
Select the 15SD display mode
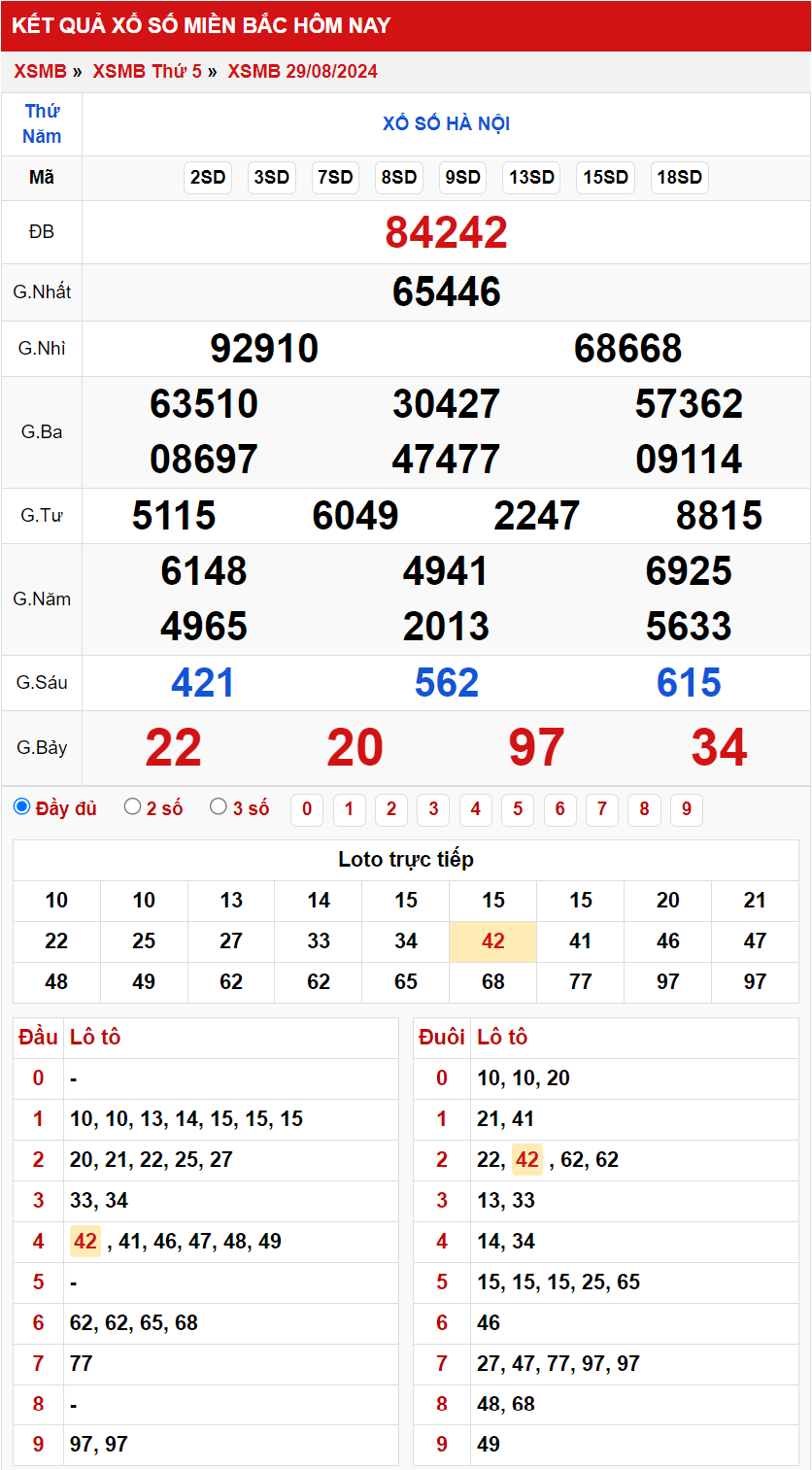tap(605, 178)
